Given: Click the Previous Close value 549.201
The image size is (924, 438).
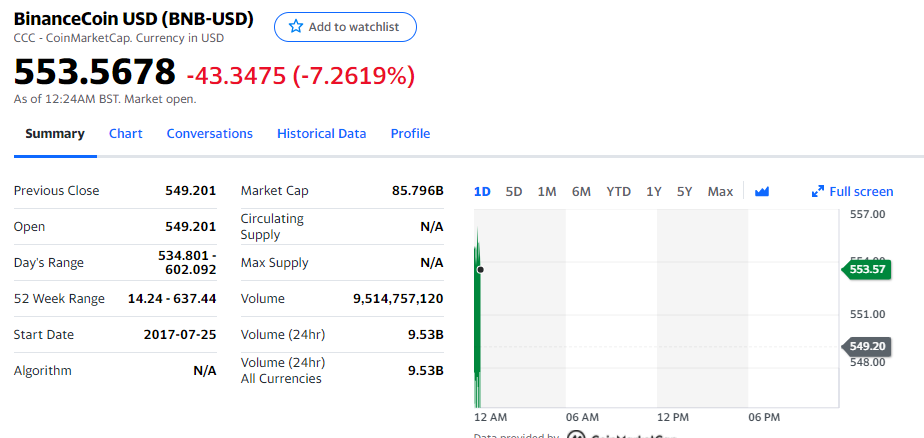Looking at the screenshot, I should 190,190.
